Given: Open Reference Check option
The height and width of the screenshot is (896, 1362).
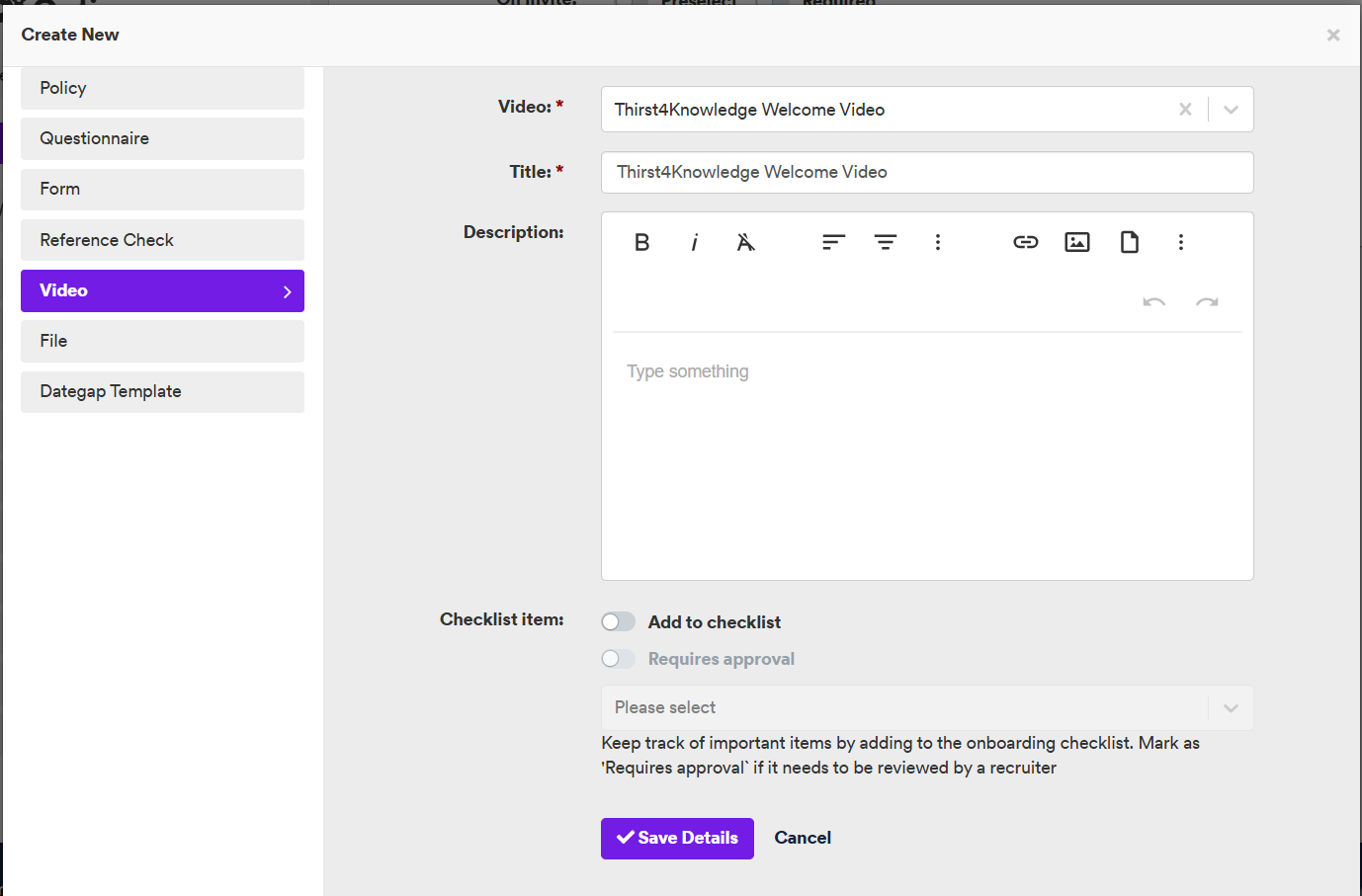Looking at the screenshot, I should click(x=162, y=240).
